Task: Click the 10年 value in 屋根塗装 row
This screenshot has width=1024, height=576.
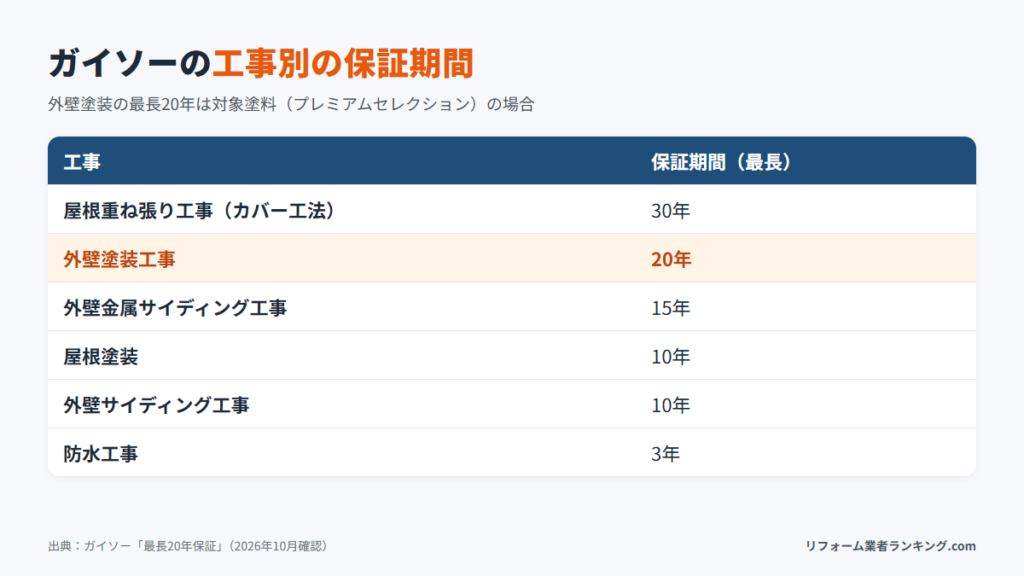Action: pos(670,357)
